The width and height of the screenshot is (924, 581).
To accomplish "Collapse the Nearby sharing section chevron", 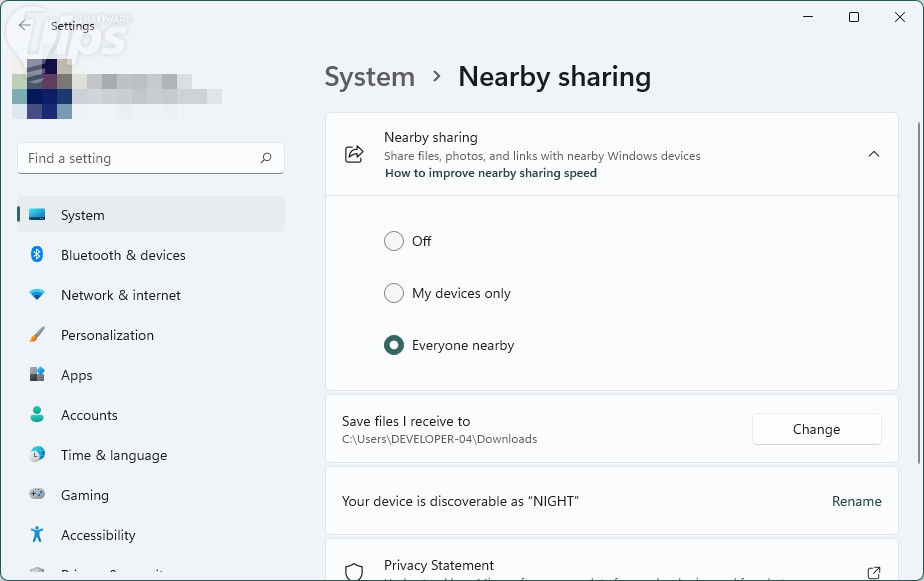I will point(873,154).
